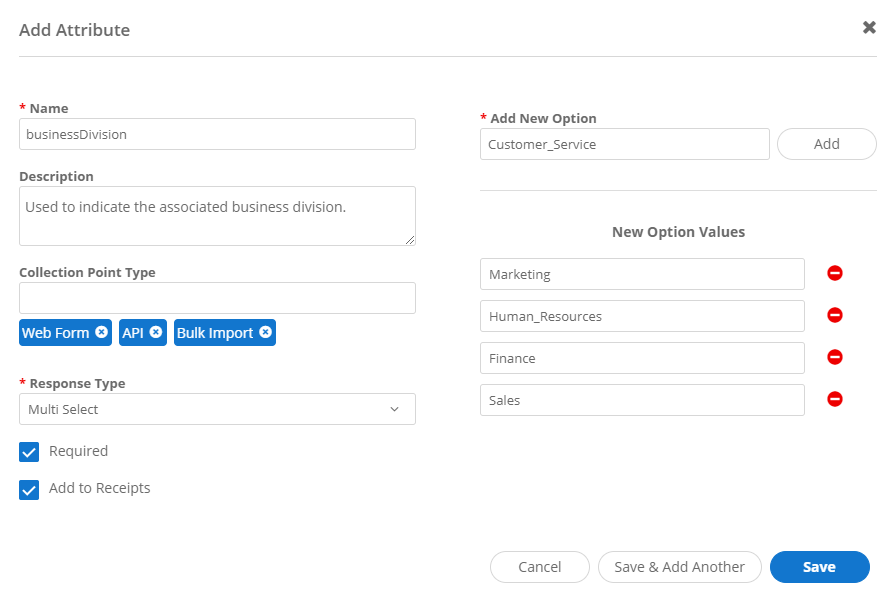Cancel the attribute creation
The height and width of the screenshot is (603, 895).
pyautogui.click(x=539, y=566)
